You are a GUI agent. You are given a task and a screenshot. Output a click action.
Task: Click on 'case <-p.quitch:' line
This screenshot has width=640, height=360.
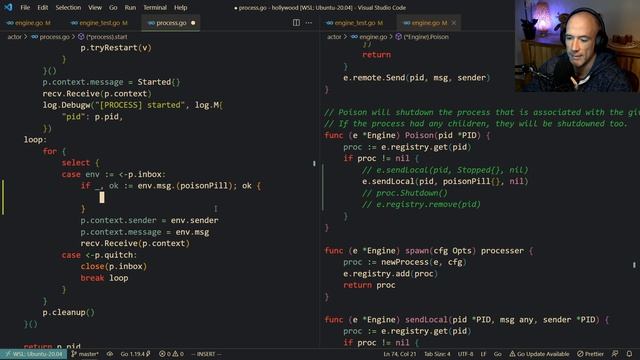(x=100, y=255)
